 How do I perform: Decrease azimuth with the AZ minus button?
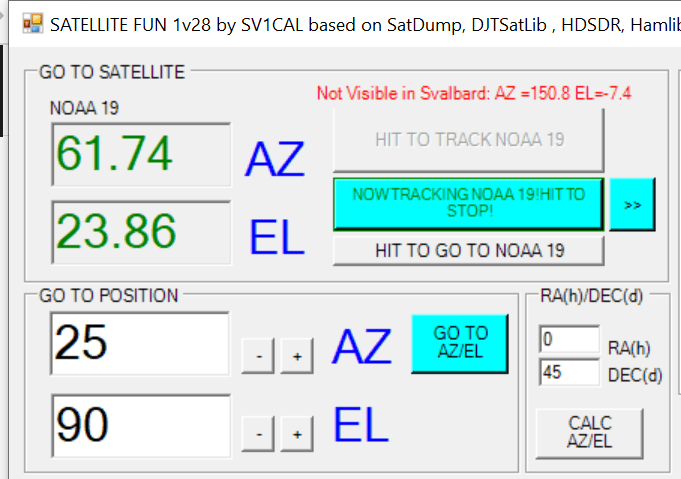coord(258,356)
